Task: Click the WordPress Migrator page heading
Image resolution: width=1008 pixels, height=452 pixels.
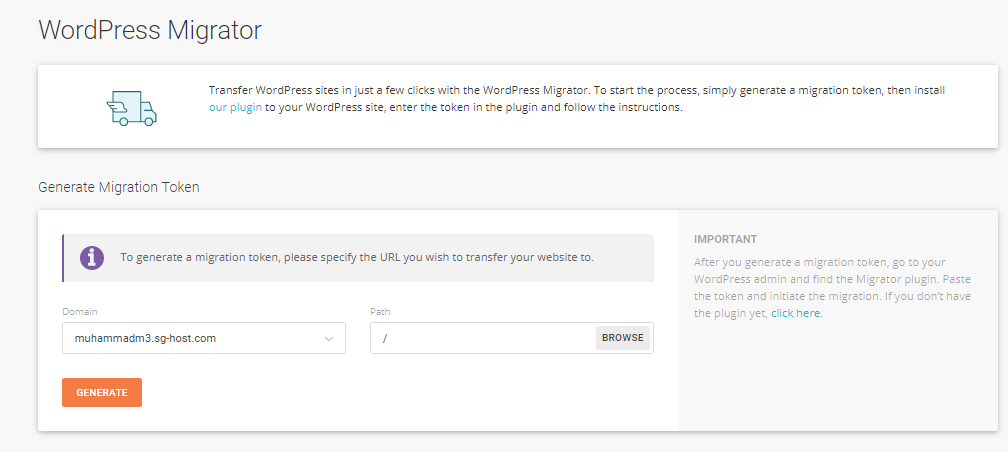Action: click(x=150, y=30)
